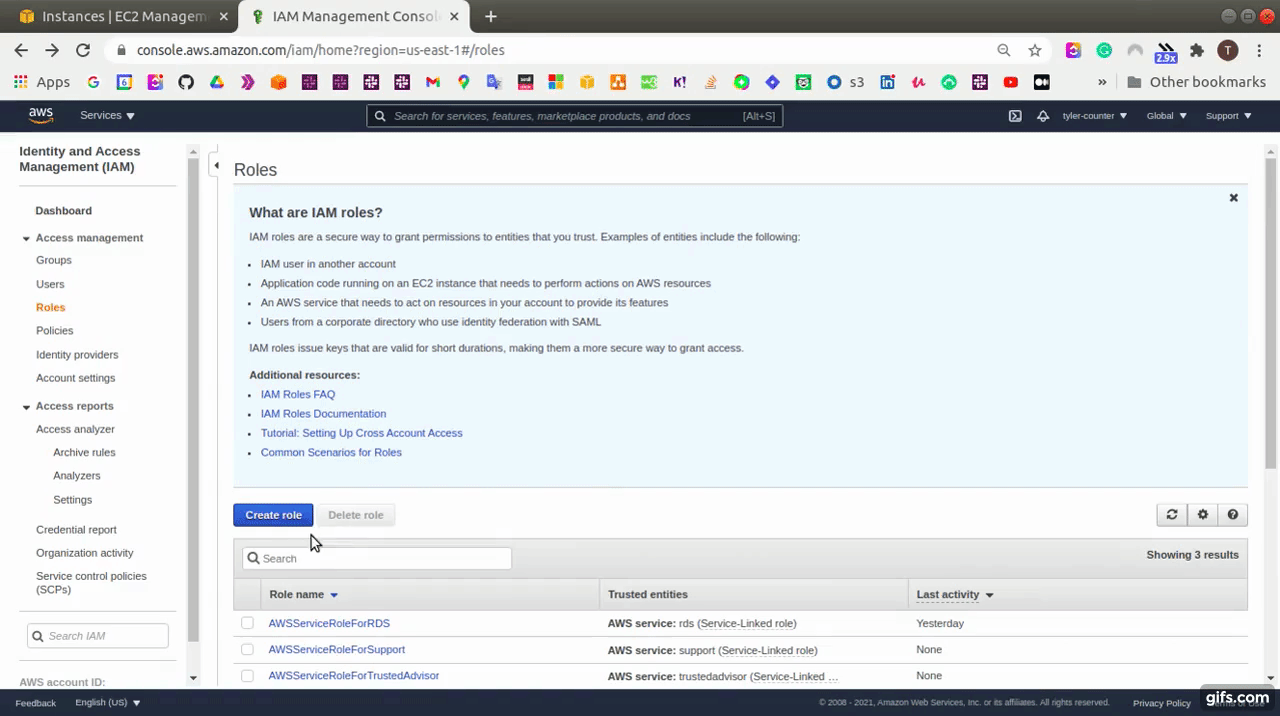Open Gmail bookmark
Viewport: 1280px width, 716px height.
coord(433,82)
